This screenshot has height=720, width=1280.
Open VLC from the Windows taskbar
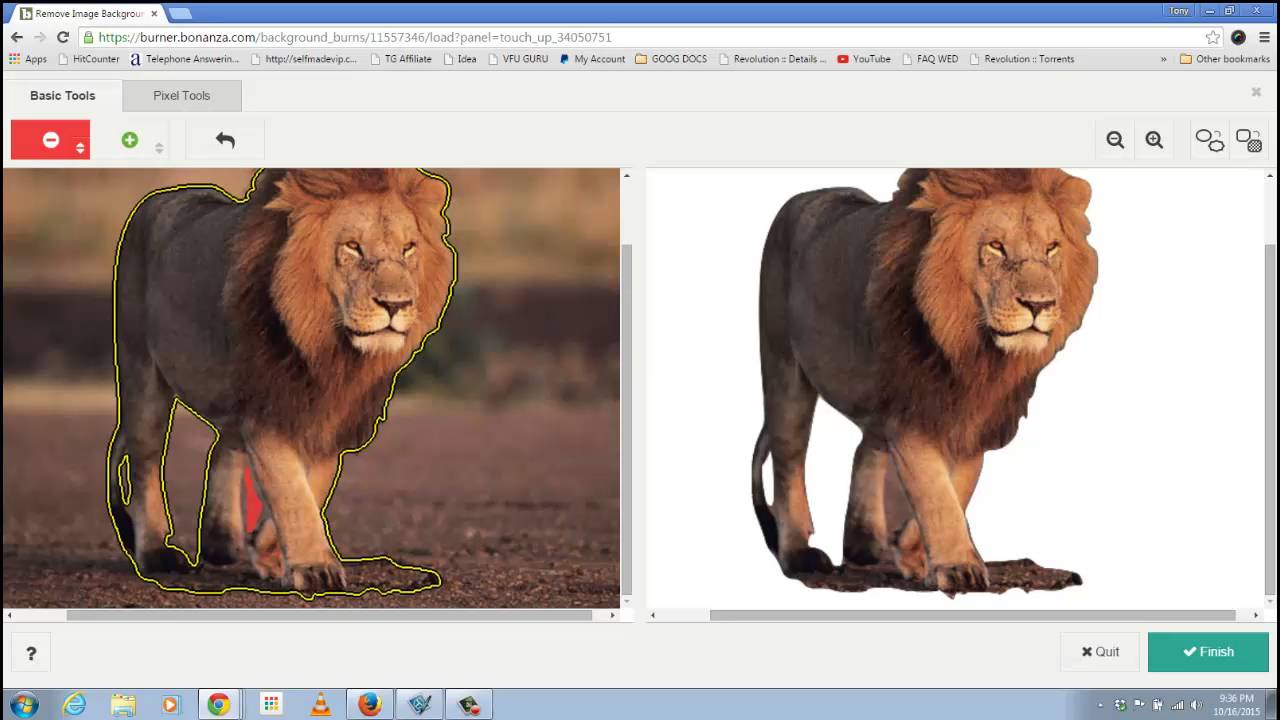point(321,704)
